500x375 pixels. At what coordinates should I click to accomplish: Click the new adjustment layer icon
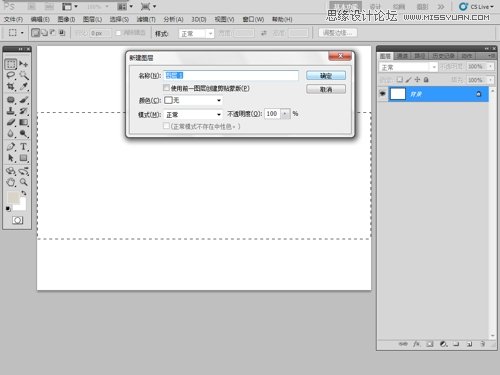coord(443,344)
